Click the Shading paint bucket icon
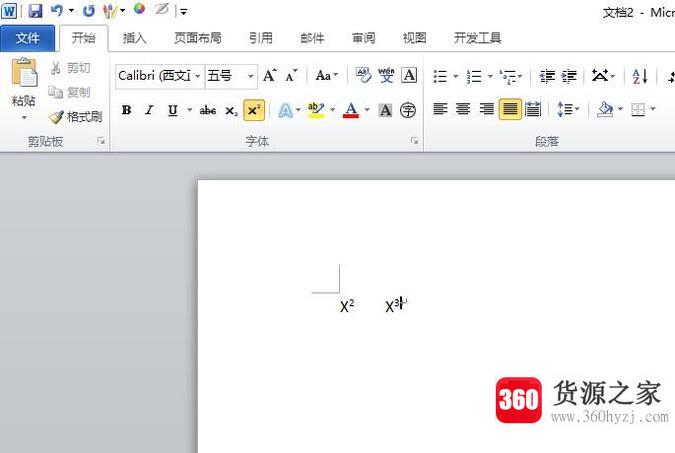Viewport: 675px width, 453px height. coord(605,109)
